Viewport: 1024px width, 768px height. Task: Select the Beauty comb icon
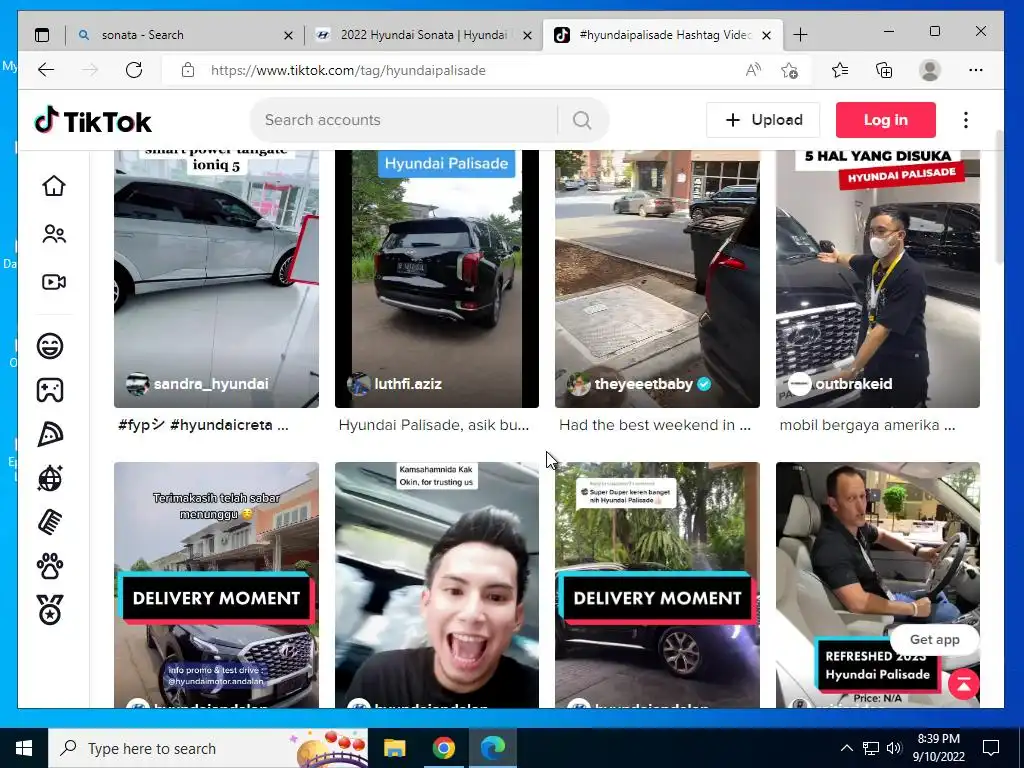point(50,522)
